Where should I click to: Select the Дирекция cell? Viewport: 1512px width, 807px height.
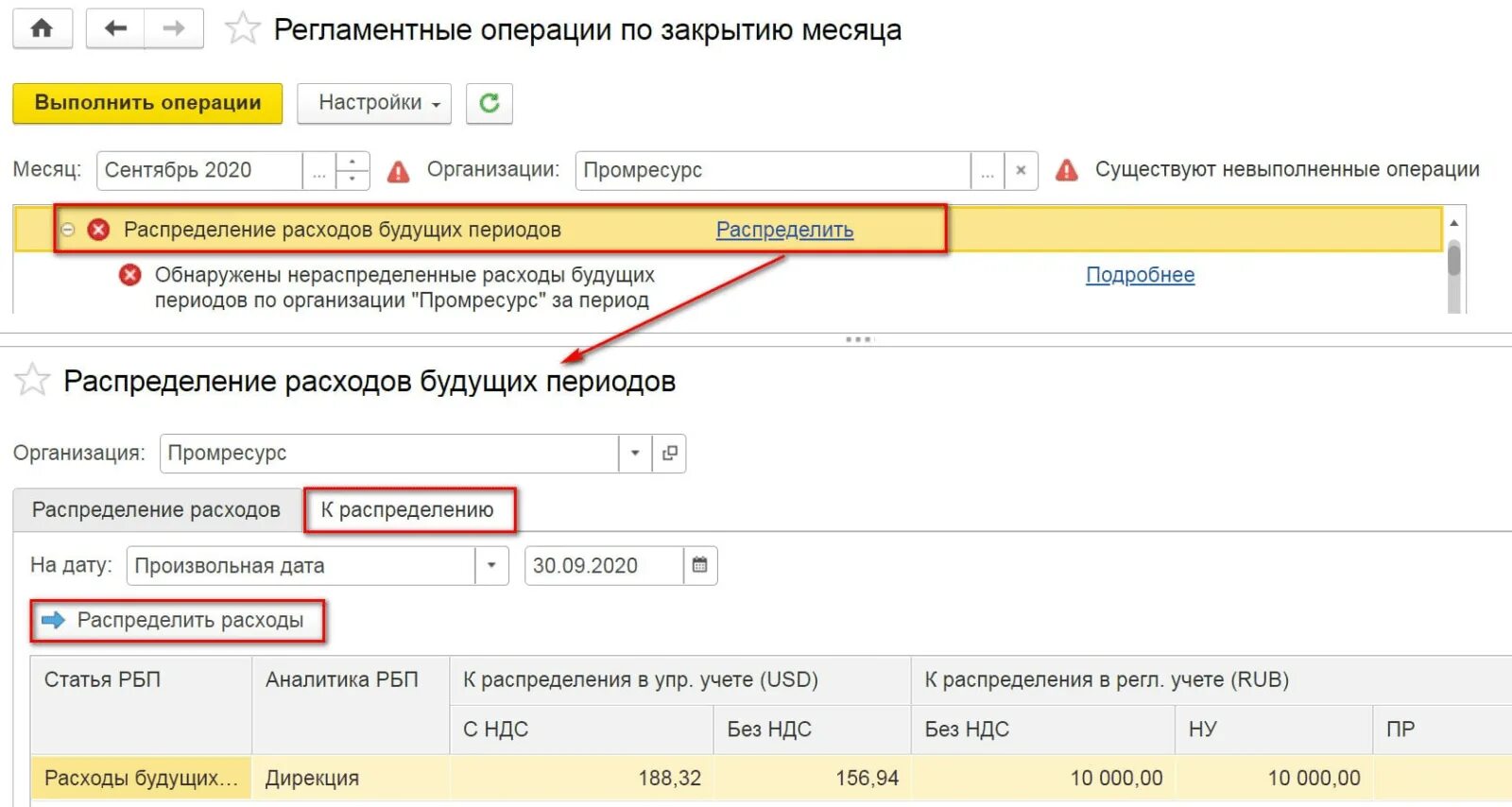pos(351,778)
